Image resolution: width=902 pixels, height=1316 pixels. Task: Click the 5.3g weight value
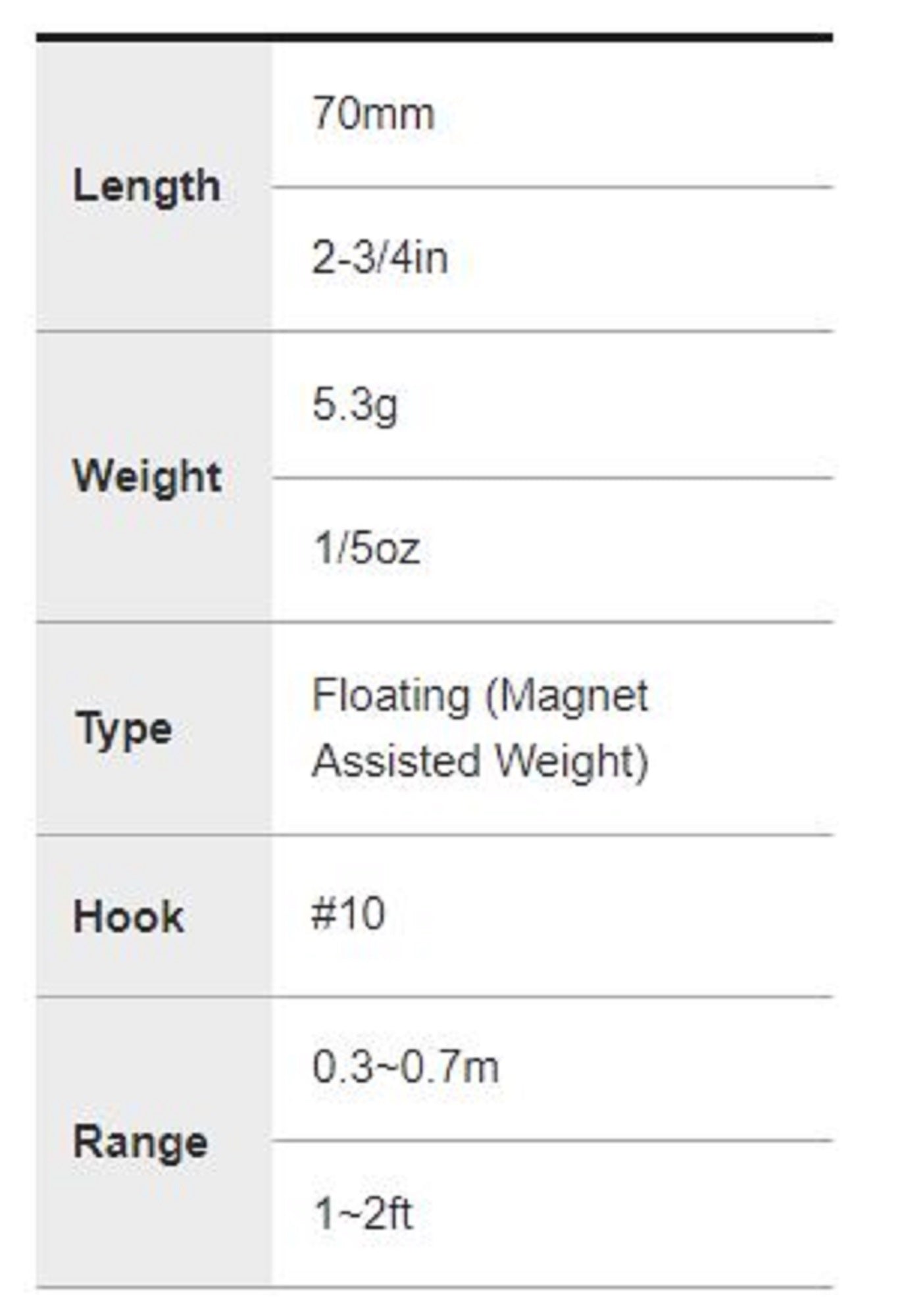coord(355,406)
